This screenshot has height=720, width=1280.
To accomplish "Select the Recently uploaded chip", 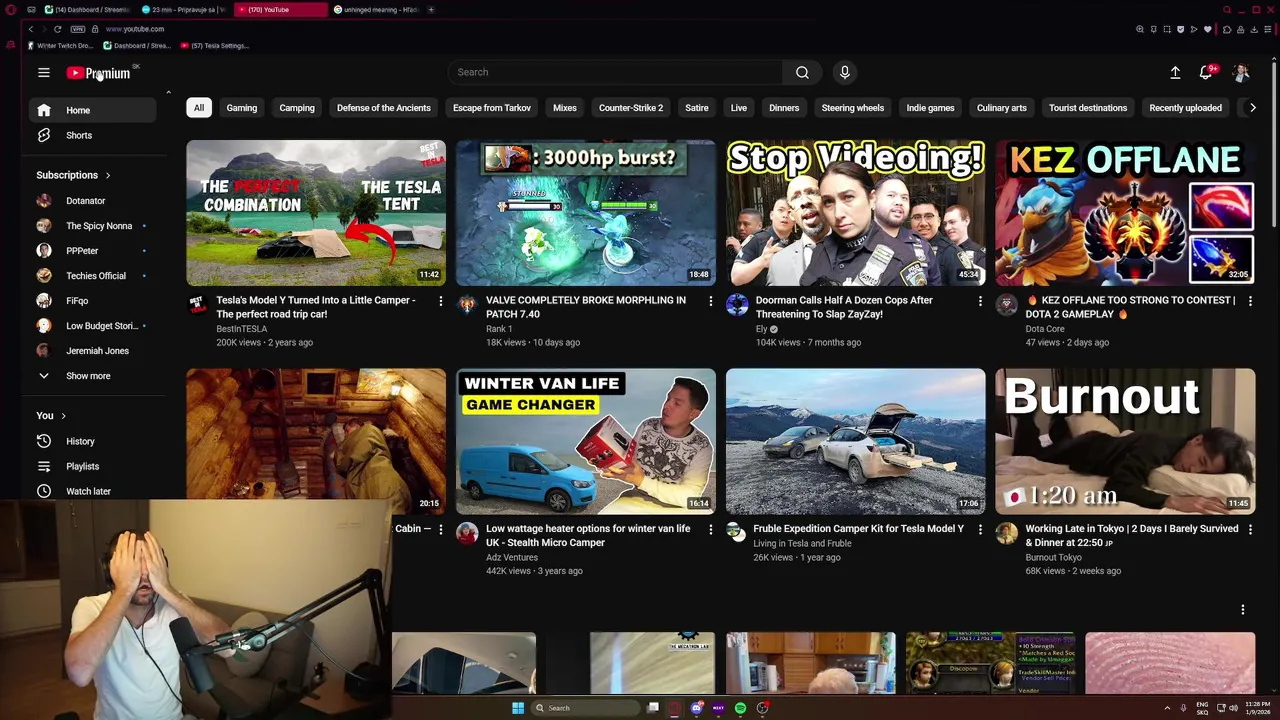I will point(1185,108).
